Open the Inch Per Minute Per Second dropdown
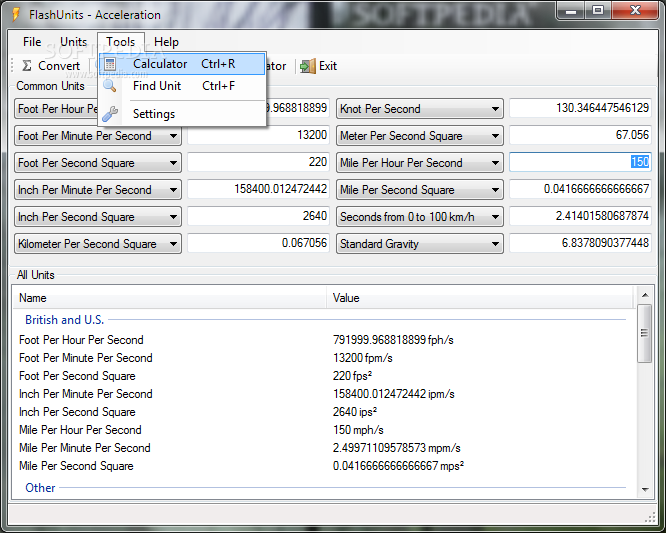 point(98,190)
